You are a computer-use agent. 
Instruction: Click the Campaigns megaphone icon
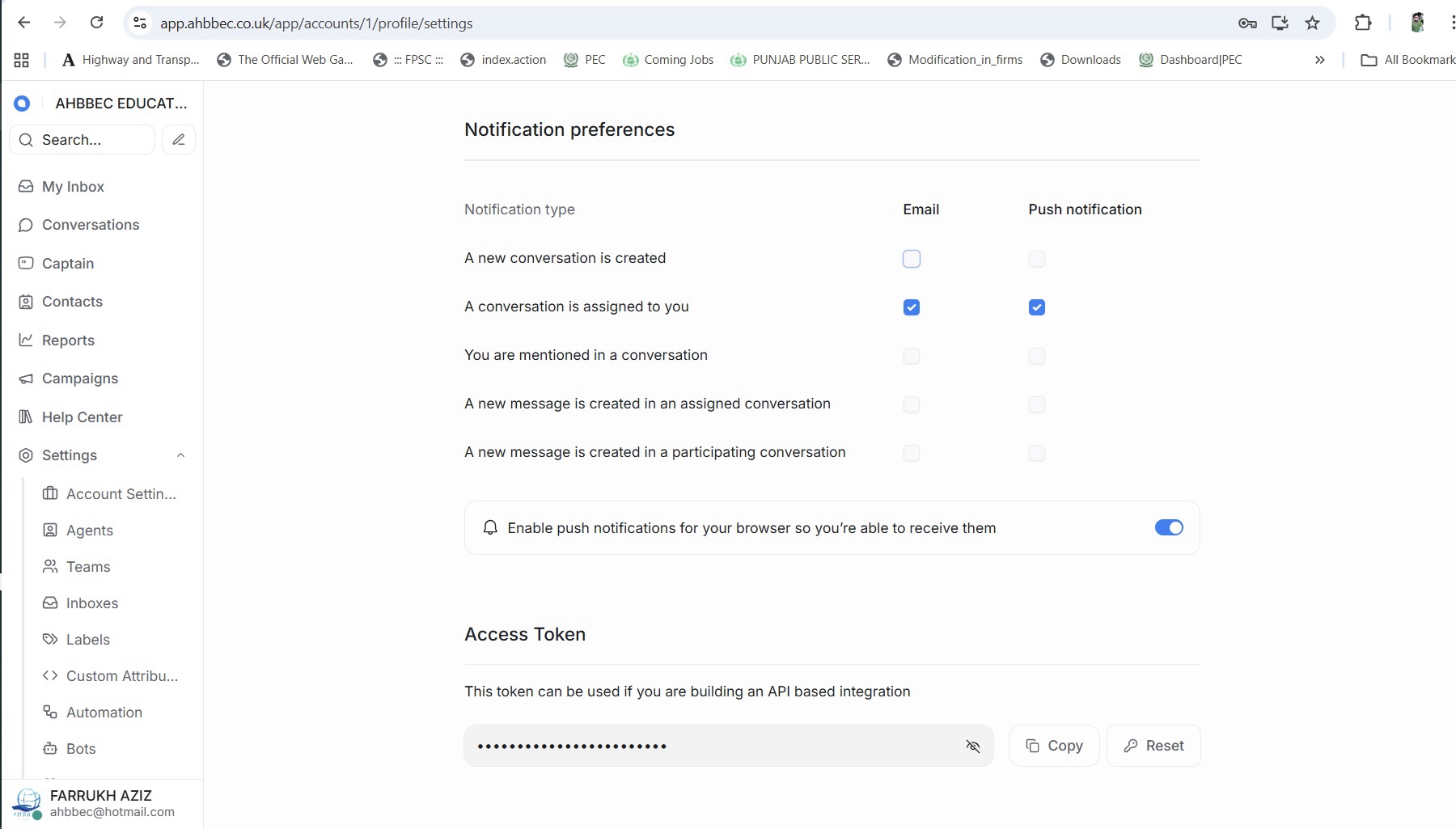[x=26, y=379]
